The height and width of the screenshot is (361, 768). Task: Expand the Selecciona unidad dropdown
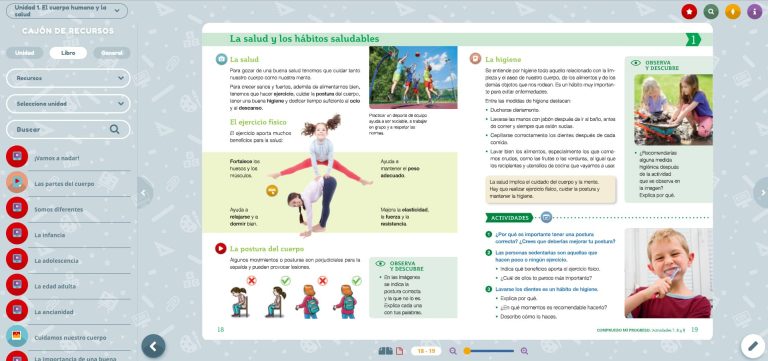pyautogui.click(x=68, y=104)
